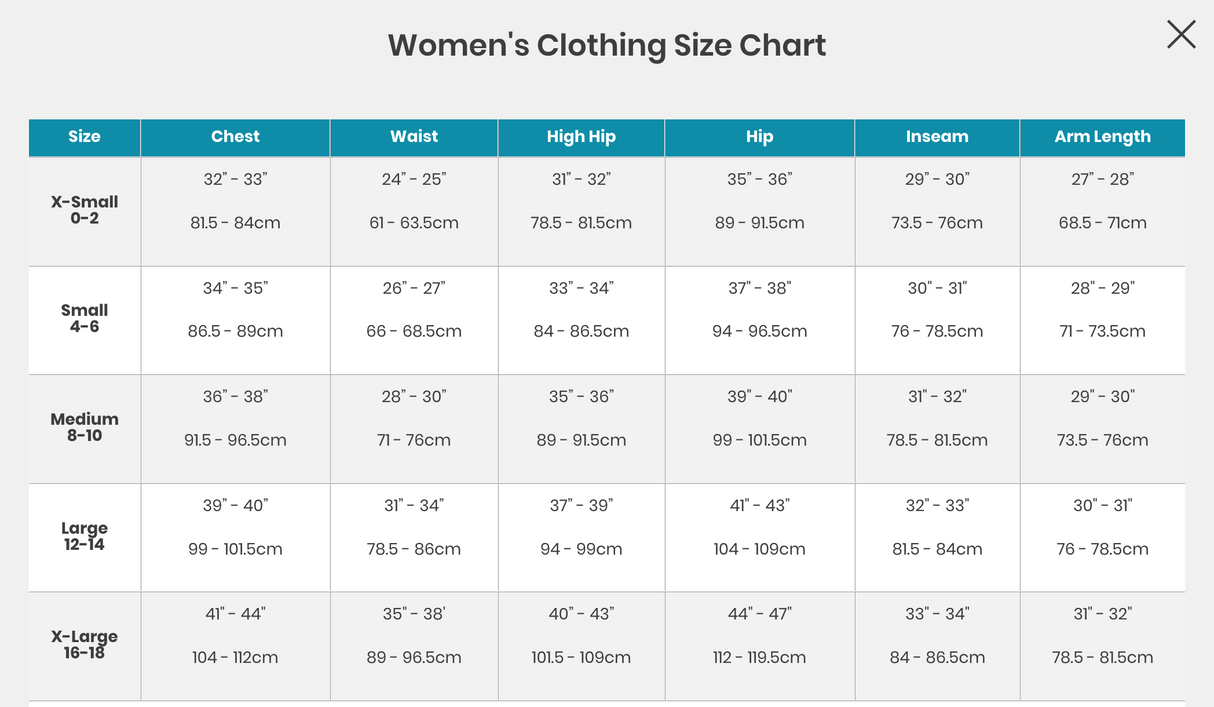
Task: Select the X-Small 0-2 size label
Action: coord(84,211)
